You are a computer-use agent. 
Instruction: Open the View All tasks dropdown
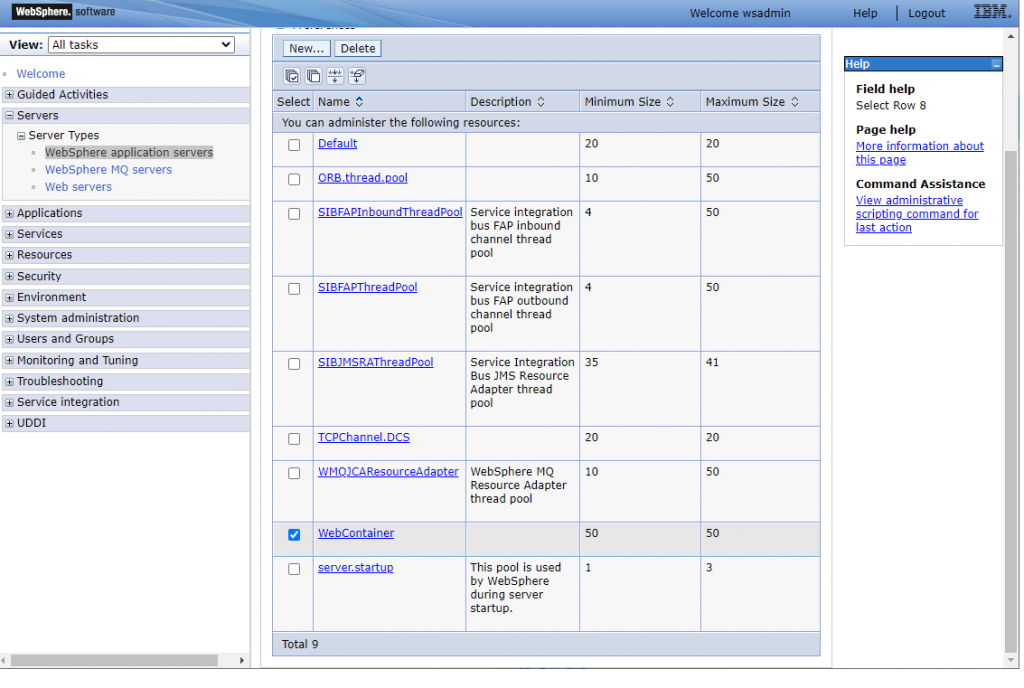(x=141, y=44)
